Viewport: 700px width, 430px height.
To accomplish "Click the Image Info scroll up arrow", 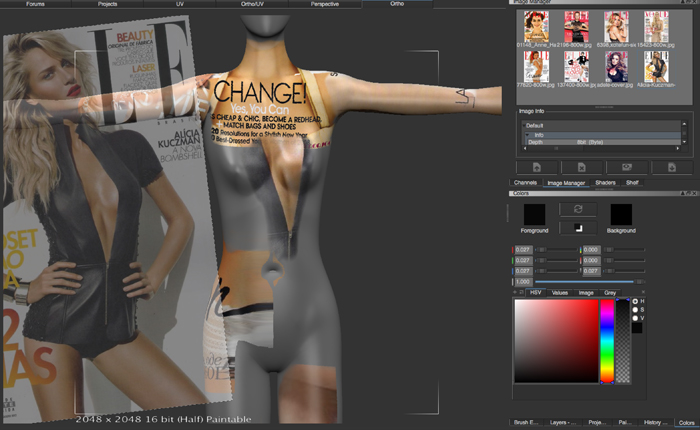I will [684, 124].
